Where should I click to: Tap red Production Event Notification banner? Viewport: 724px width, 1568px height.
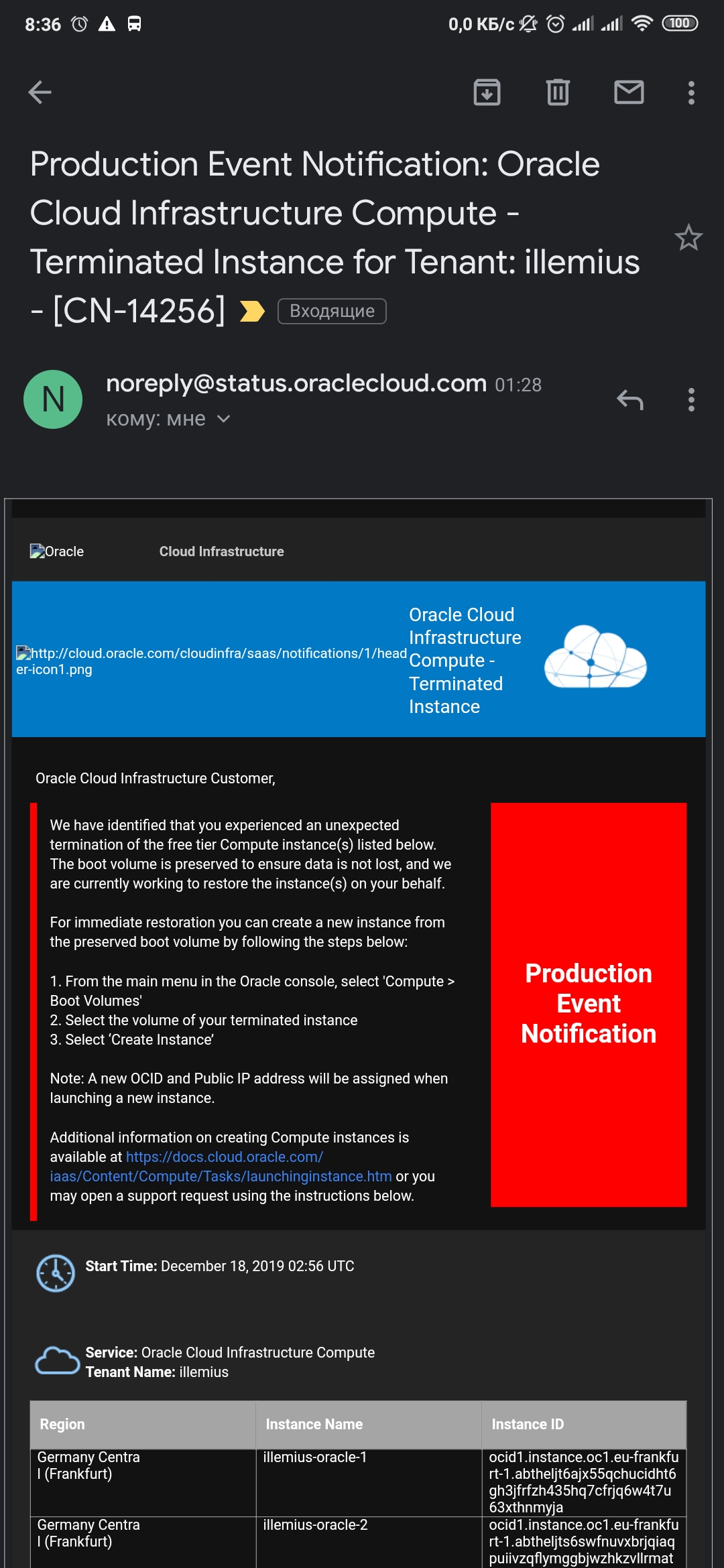click(589, 1004)
